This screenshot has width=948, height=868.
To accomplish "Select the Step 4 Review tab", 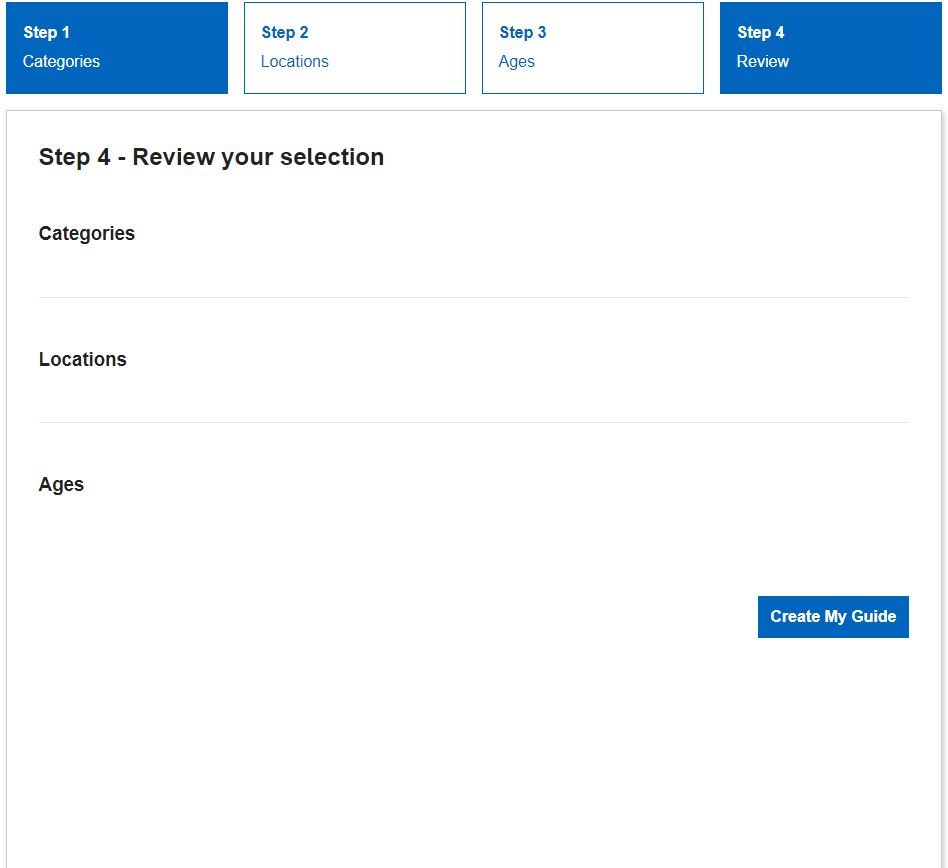I will (x=831, y=48).
